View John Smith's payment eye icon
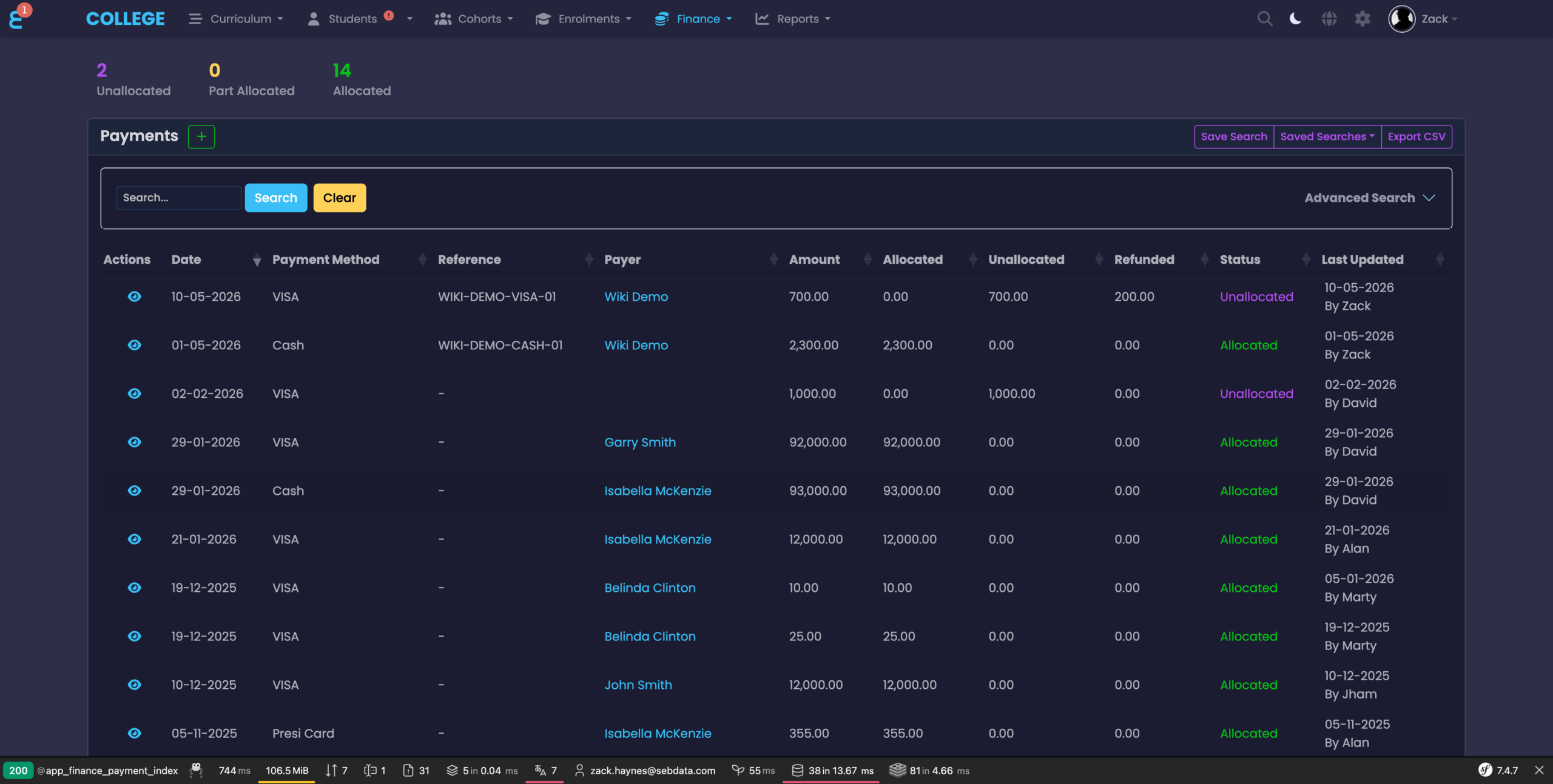 [x=135, y=685]
